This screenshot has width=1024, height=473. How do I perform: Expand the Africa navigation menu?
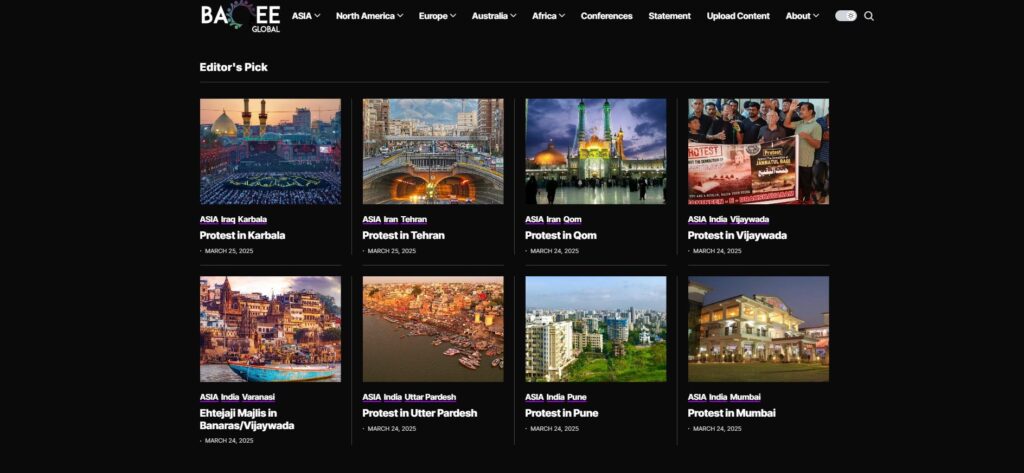[x=548, y=16]
